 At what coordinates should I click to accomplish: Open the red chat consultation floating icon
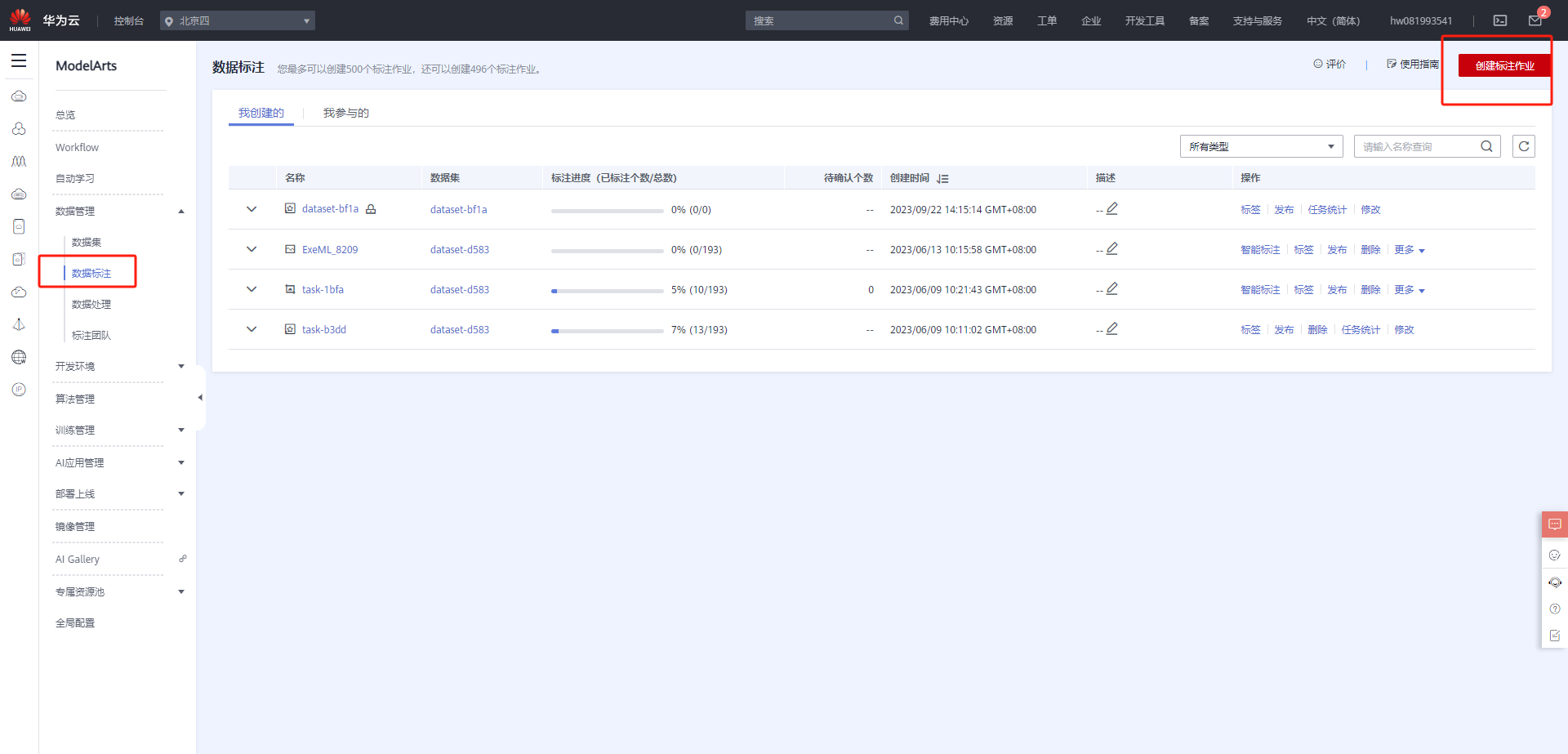(1555, 524)
